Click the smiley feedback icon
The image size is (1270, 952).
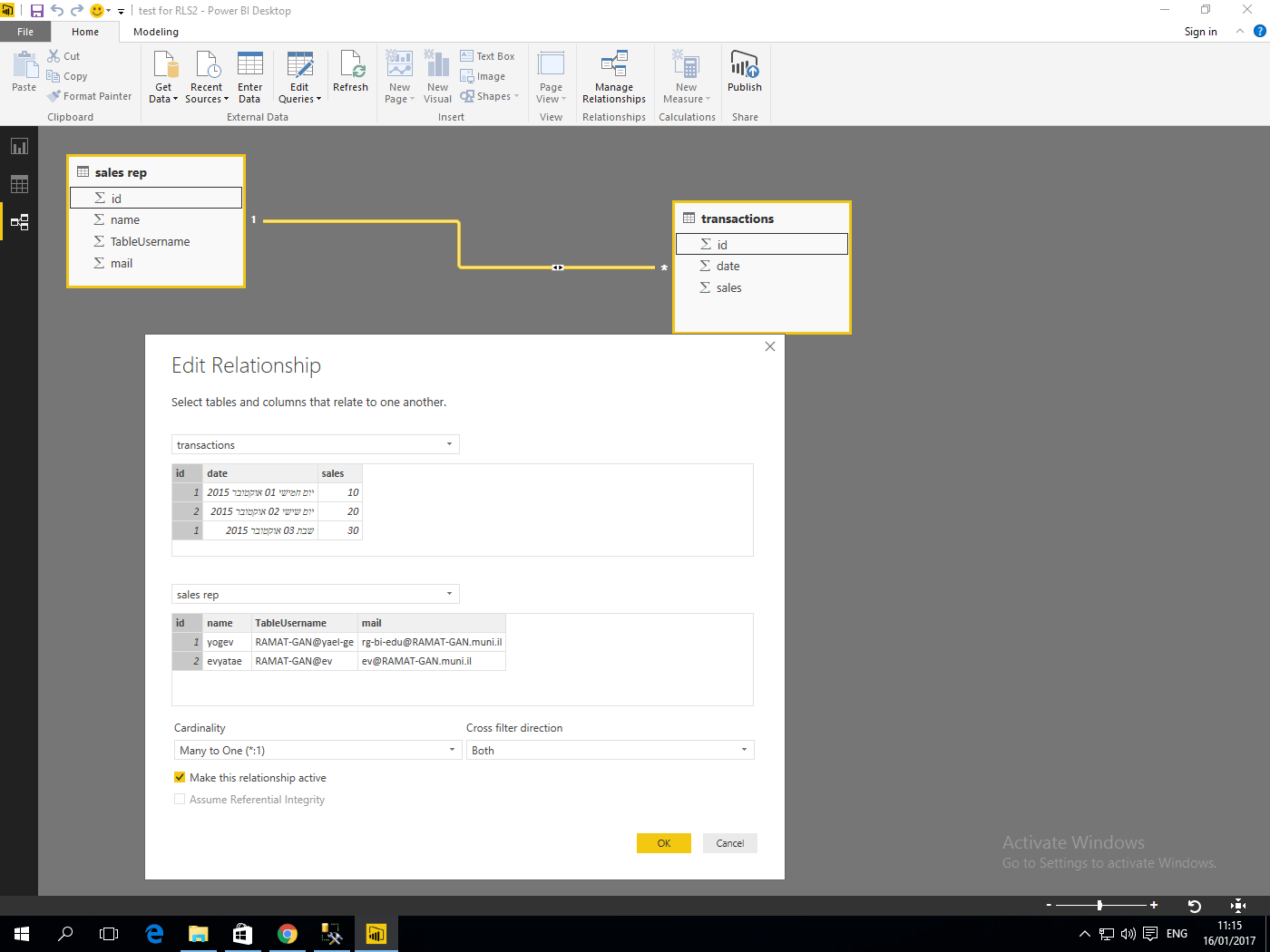(96, 10)
